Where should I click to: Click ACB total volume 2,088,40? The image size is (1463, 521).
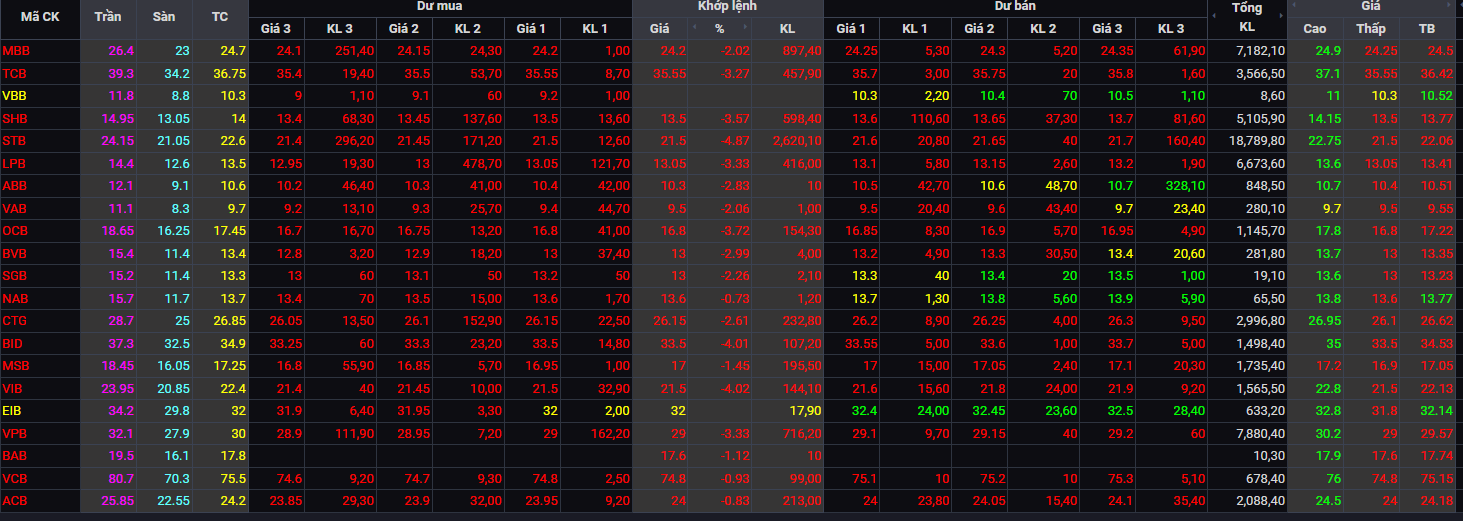pyautogui.click(x=1260, y=500)
